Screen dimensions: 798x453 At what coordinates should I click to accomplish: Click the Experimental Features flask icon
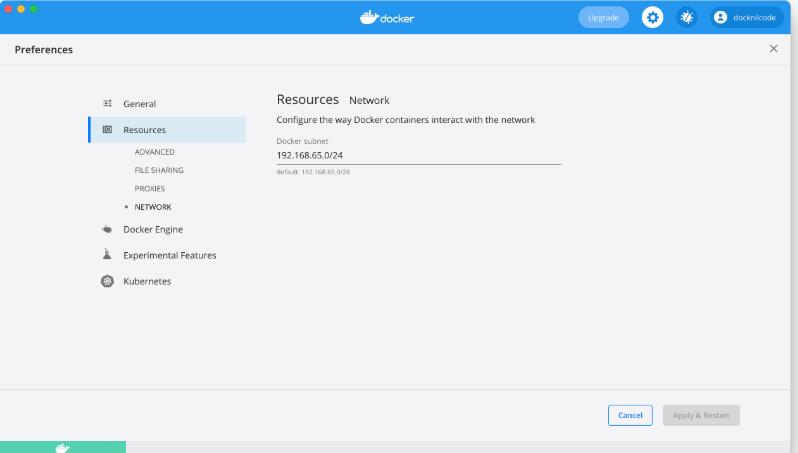click(107, 255)
